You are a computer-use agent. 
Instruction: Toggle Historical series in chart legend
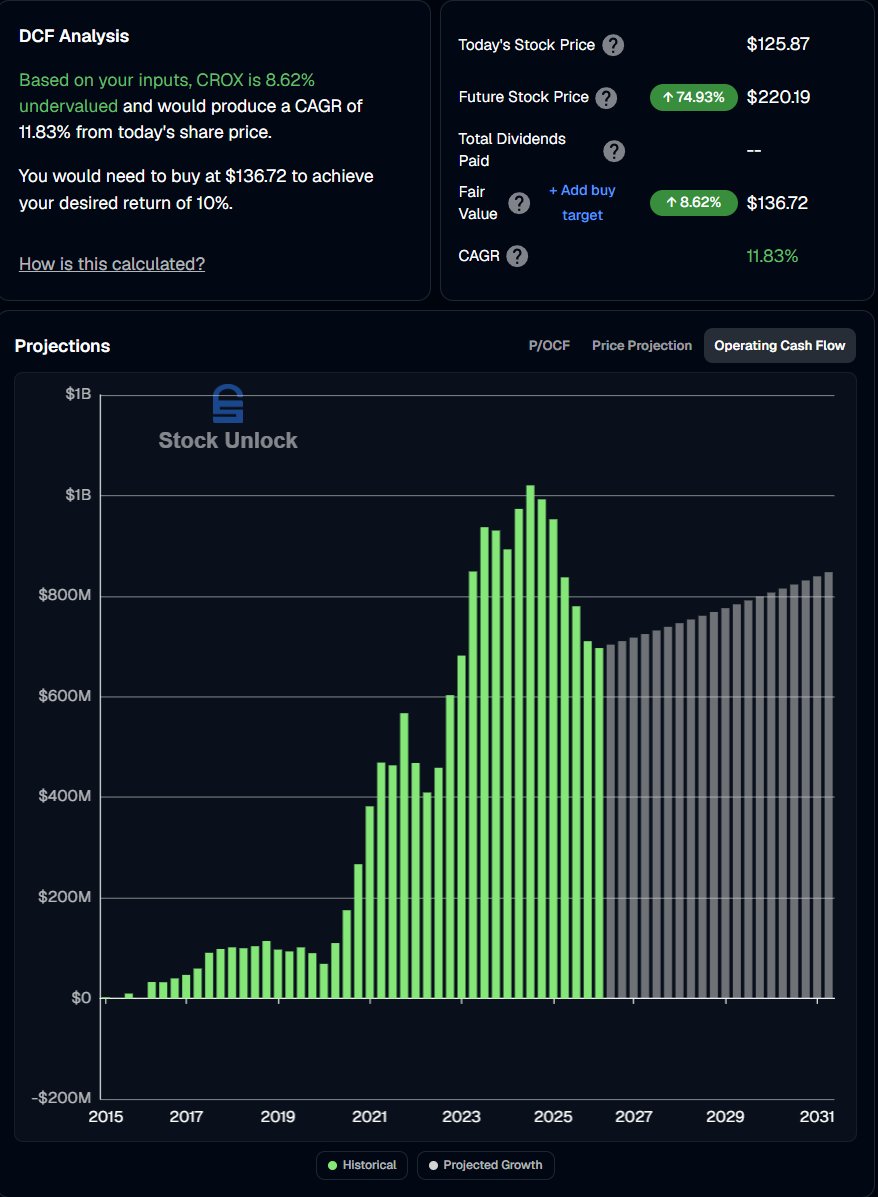pyautogui.click(x=362, y=1165)
